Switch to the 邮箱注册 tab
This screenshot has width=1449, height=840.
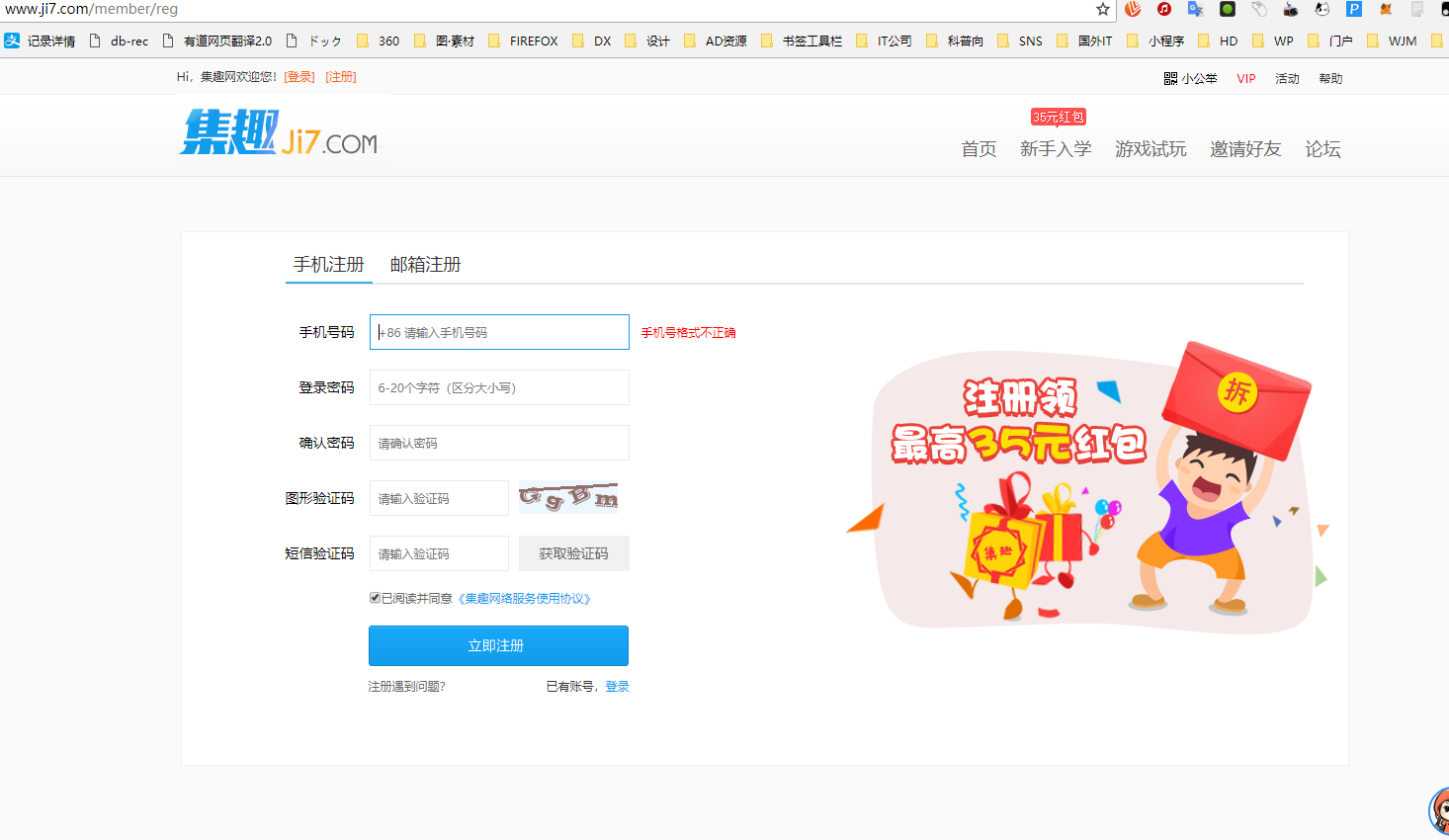click(426, 265)
